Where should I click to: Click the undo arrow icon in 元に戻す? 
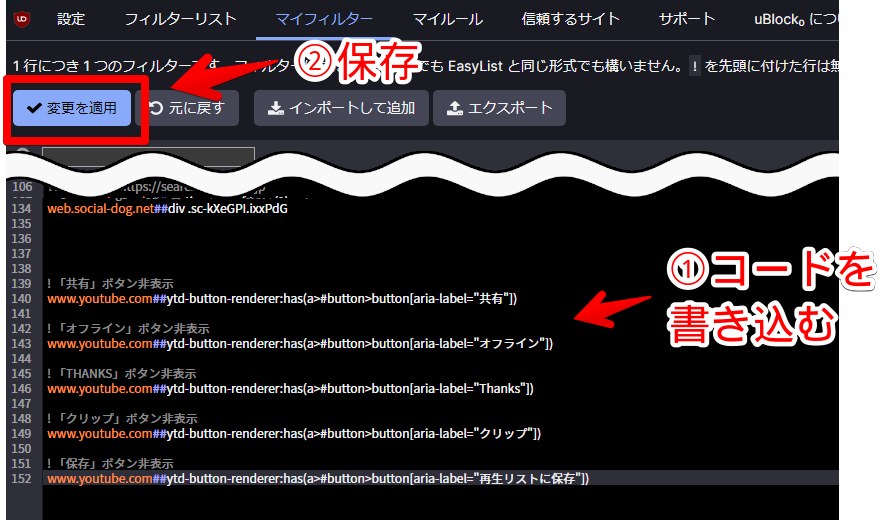(x=156, y=108)
